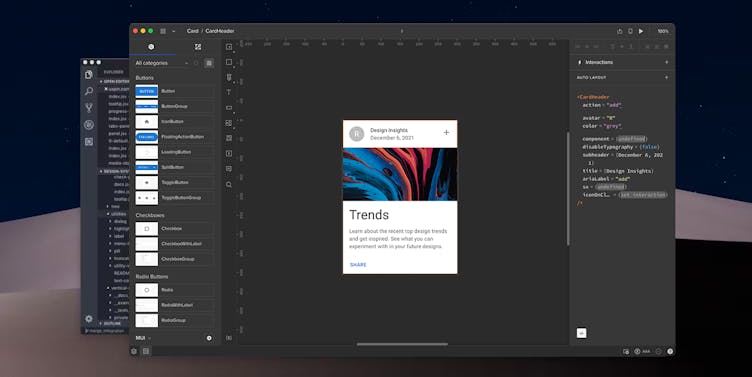The image size is (752, 377).
Task: Edit the title Design Insights property
Action: tap(628, 171)
